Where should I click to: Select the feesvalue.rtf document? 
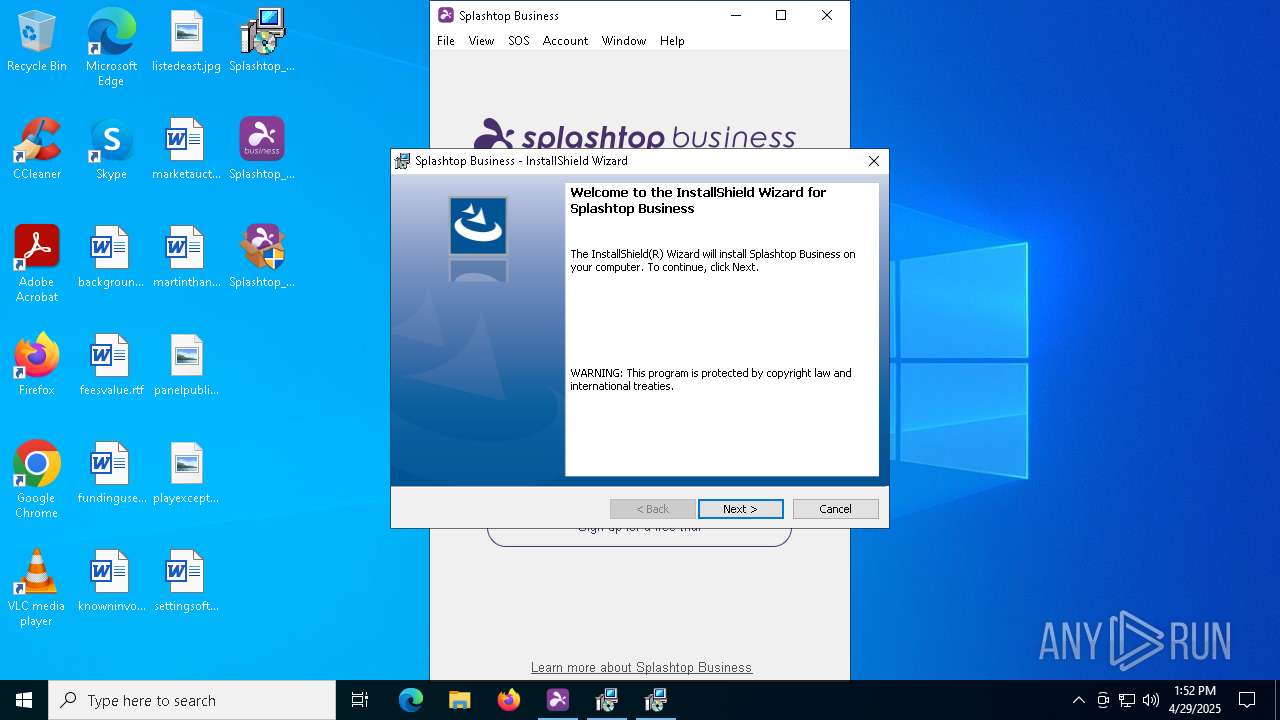click(x=111, y=366)
